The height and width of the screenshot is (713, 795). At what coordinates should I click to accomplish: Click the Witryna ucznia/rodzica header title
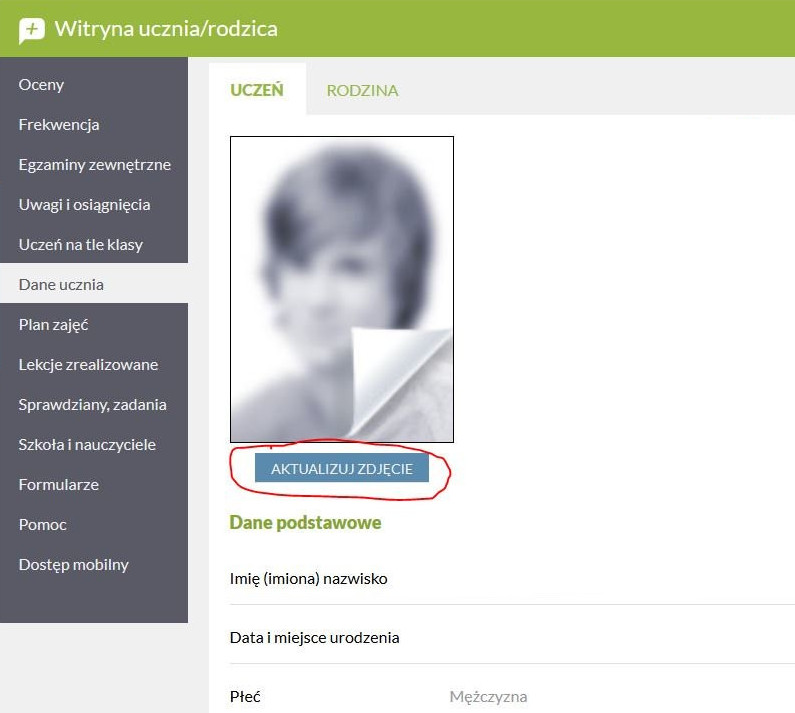166,28
